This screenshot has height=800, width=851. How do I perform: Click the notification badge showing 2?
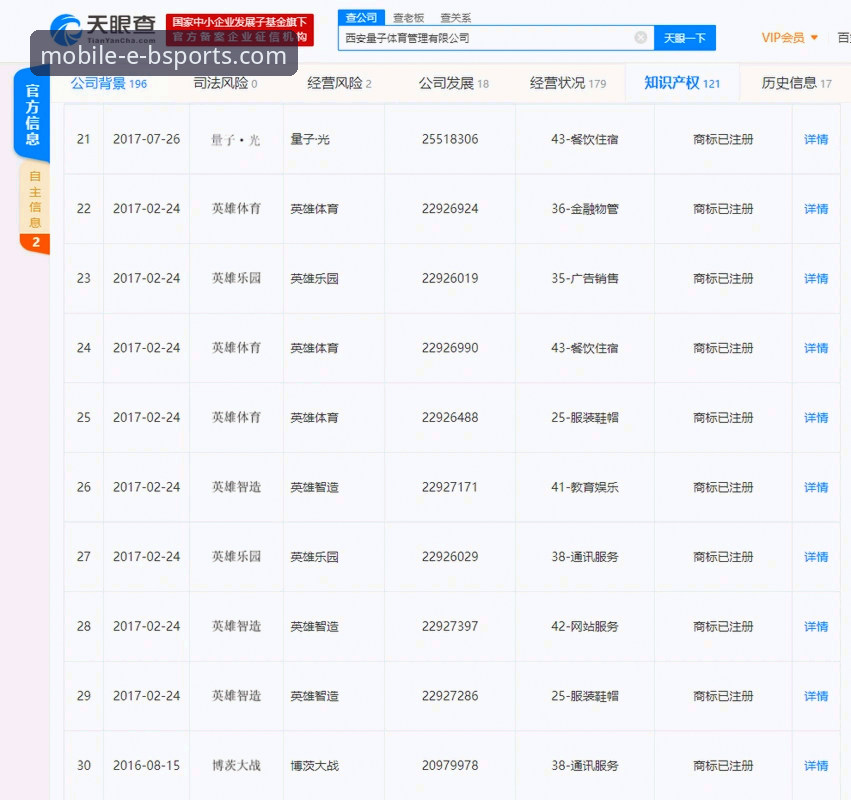[33, 243]
